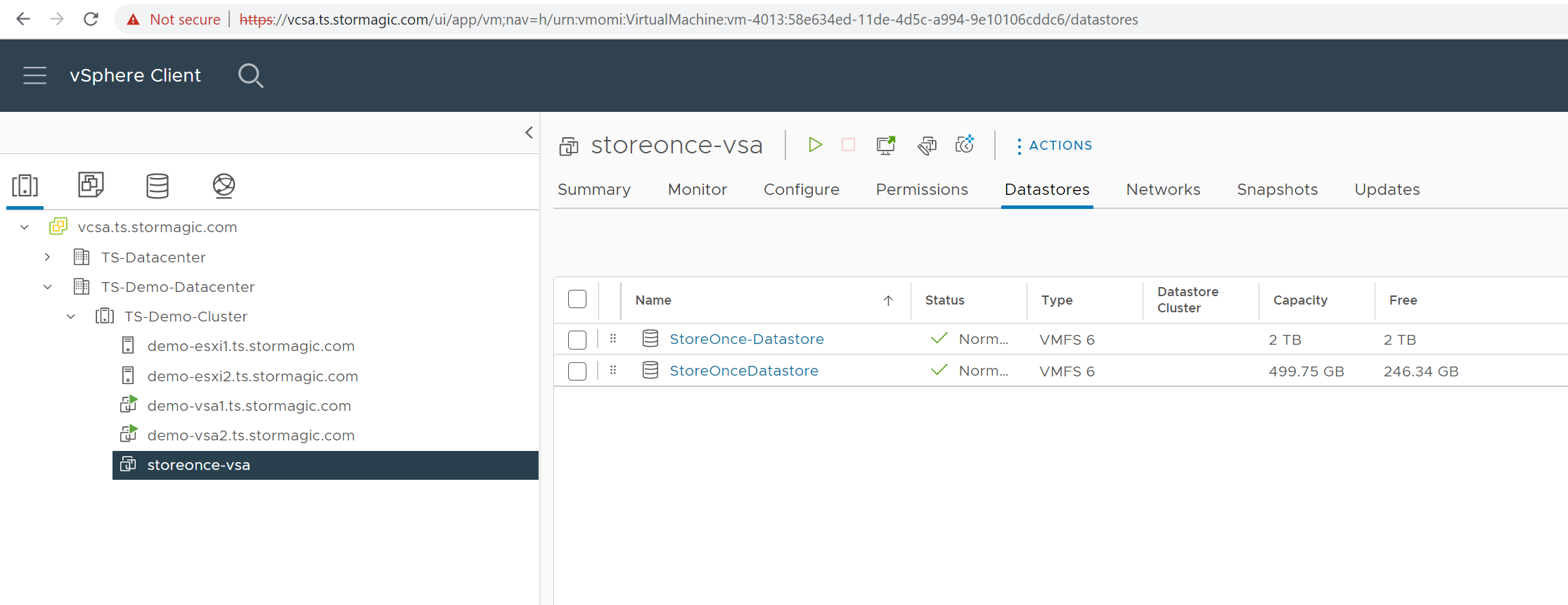1568x605 pixels.
Task: Click the demo-vsa1 VM icon
Action: 129,405
